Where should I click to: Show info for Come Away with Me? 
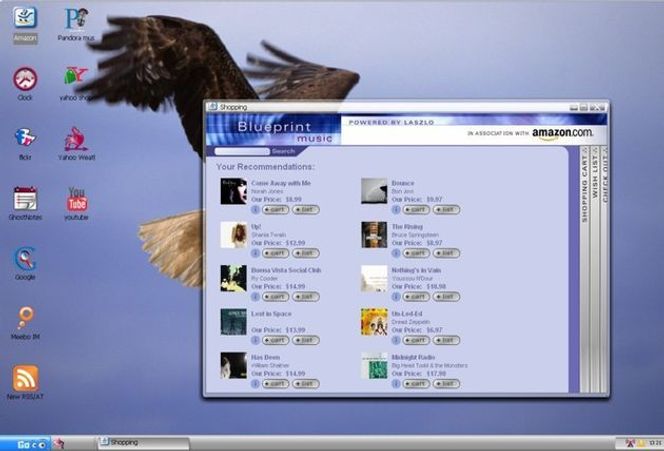click(255, 210)
